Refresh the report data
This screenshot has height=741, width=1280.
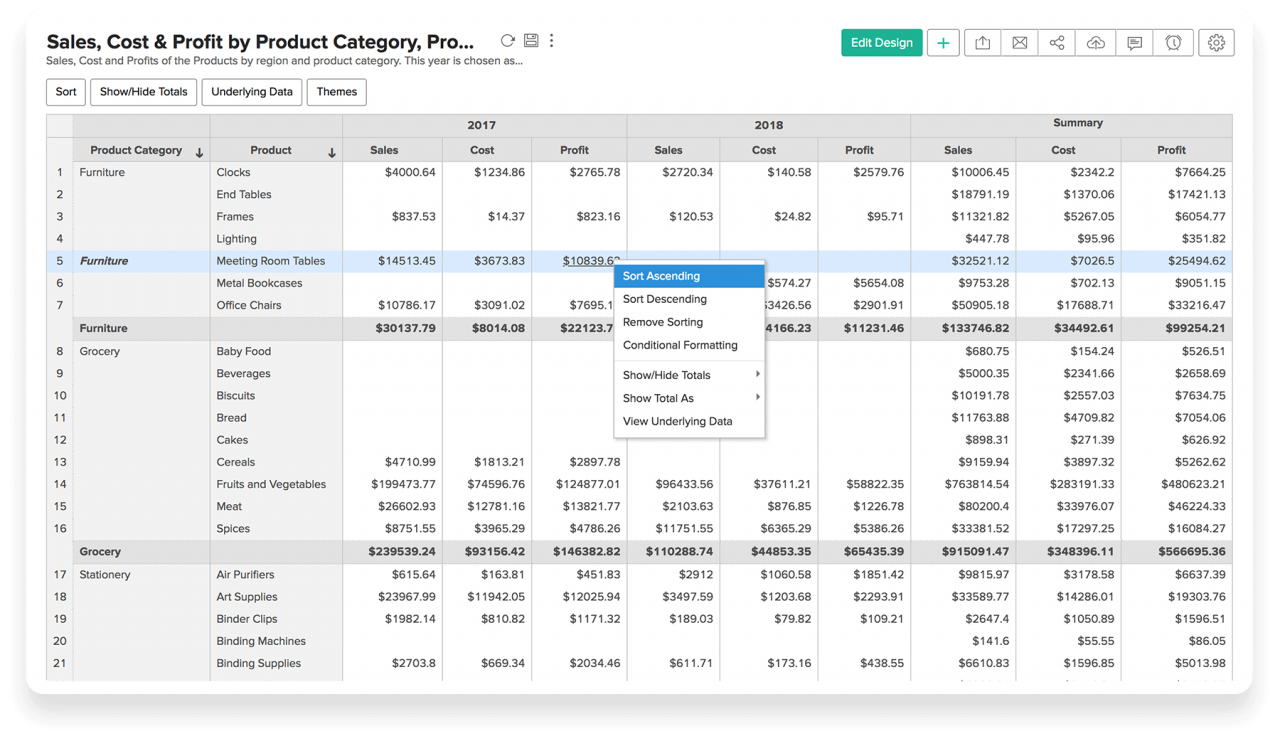pos(507,42)
